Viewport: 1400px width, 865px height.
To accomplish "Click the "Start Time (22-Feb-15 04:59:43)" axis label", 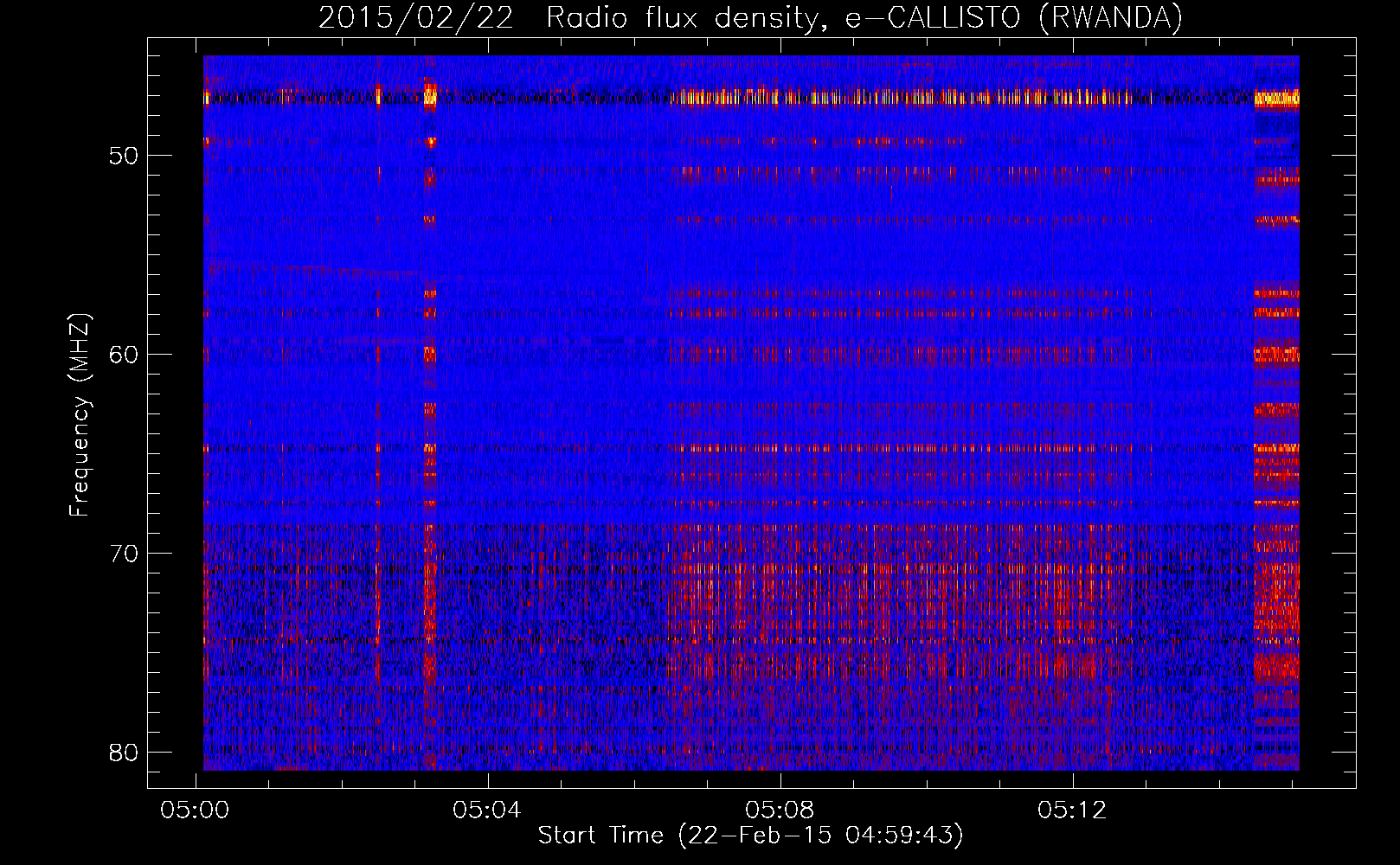I will (x=750, y=836).
